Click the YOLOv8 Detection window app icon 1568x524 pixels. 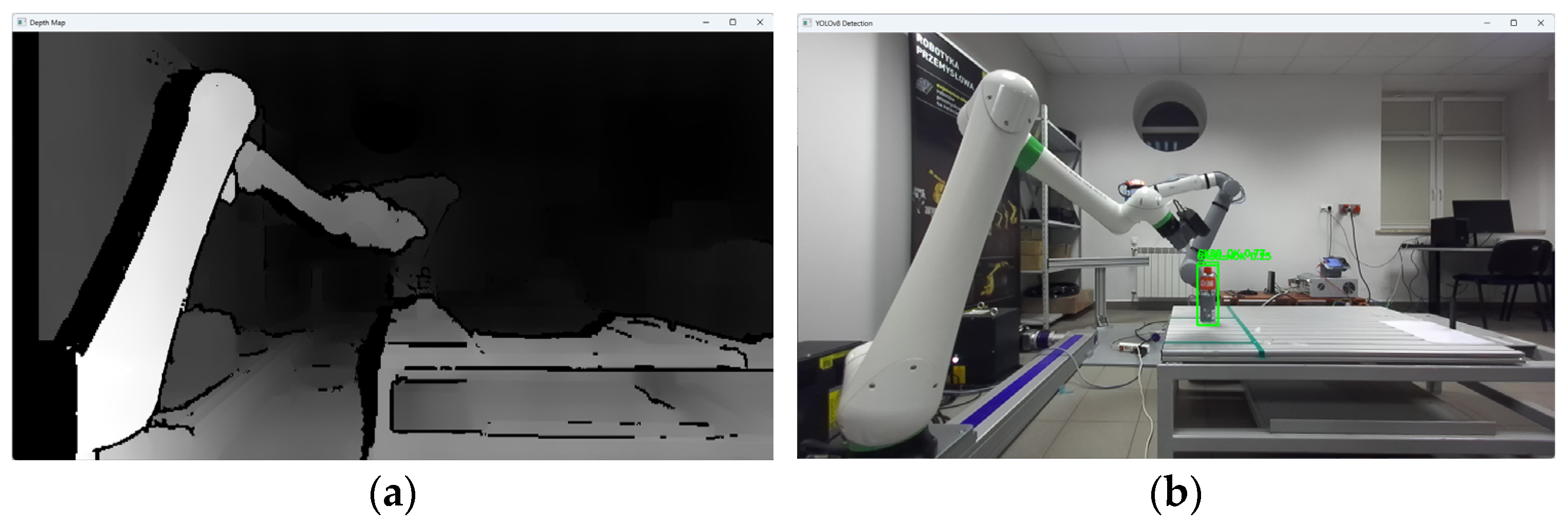pos(807,23)
